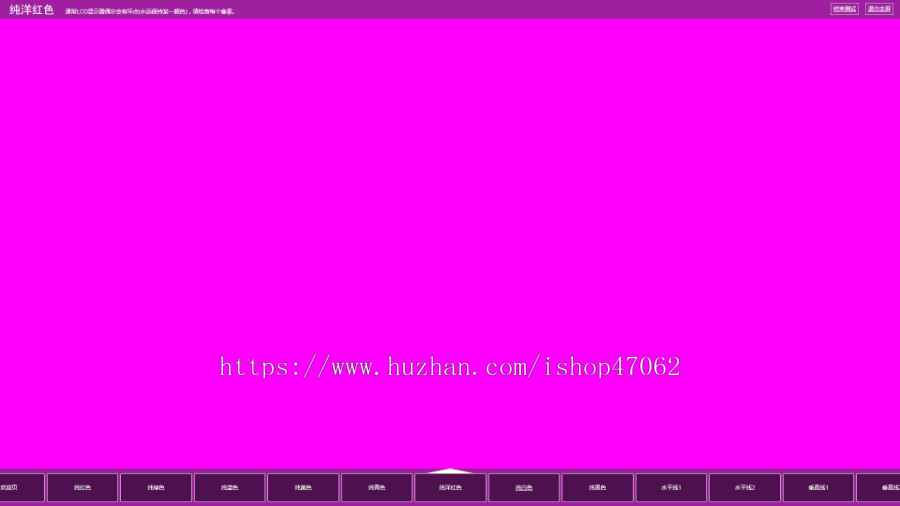Image resolution: width=900 pixels, height=506 pixels.
Task: Open the 水平线2 test tab
Action: click(744, 488)
